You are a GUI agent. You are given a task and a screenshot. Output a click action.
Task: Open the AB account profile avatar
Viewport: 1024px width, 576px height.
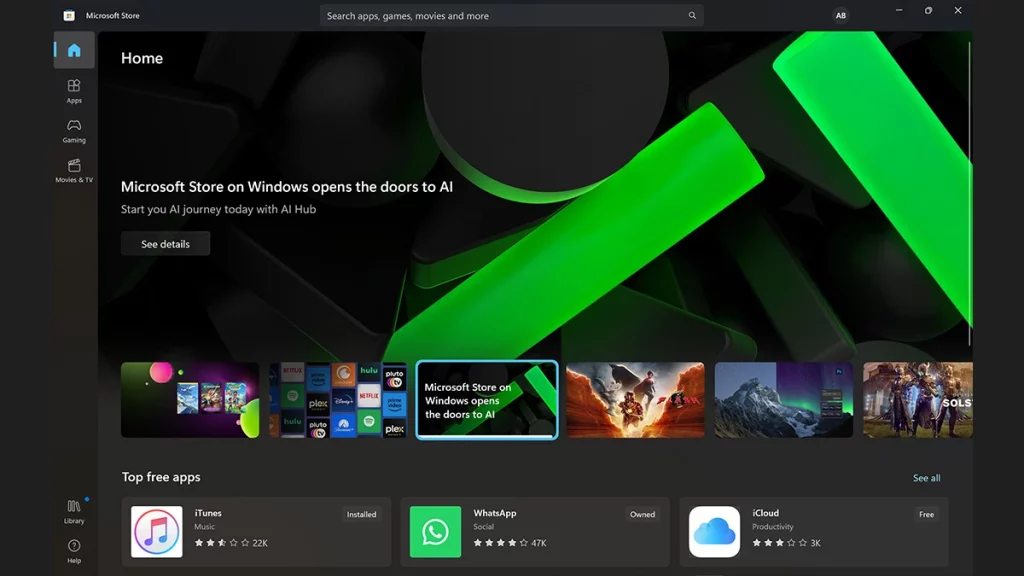click(840, 15)
